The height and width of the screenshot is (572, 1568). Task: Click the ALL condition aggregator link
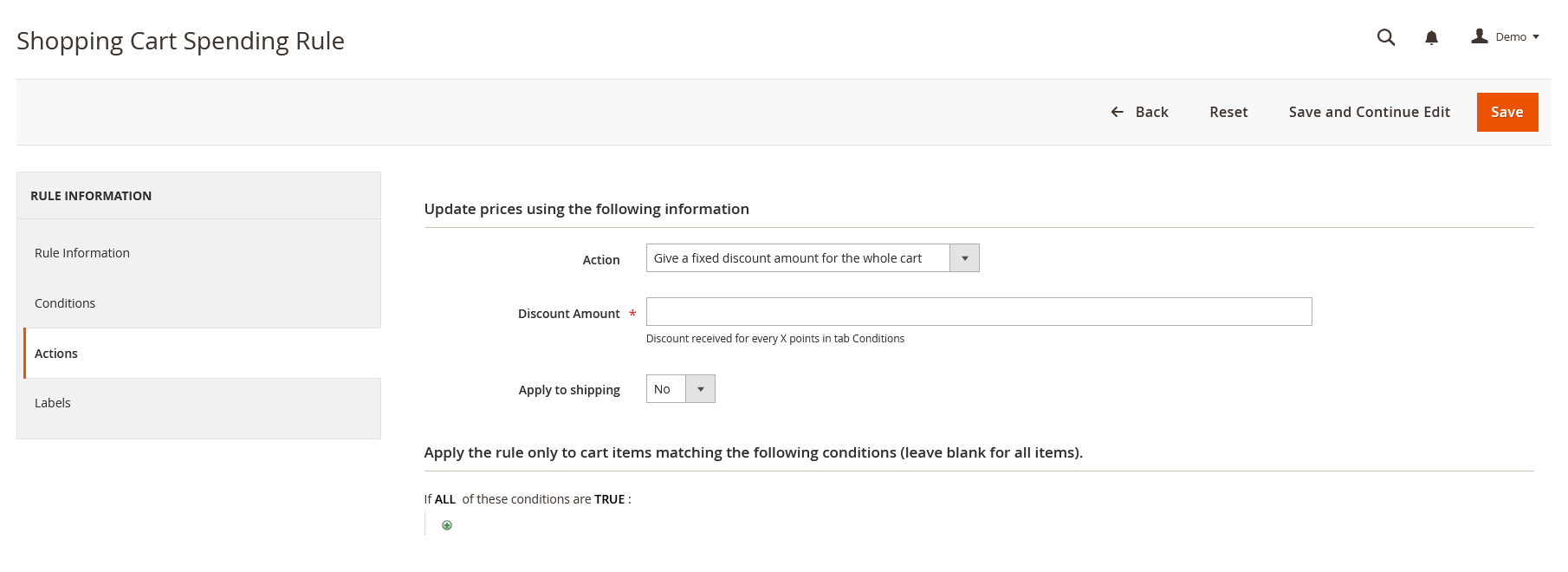445,499
